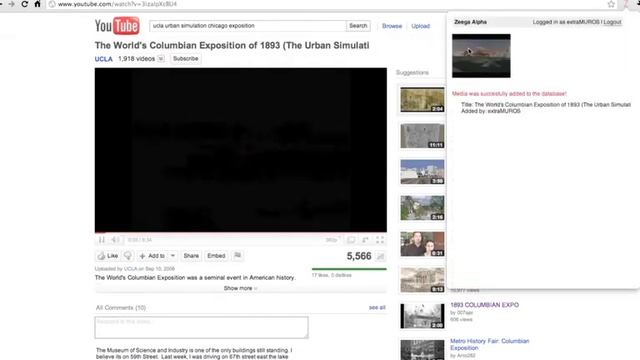640x360 pixels.
Task: Bookmark this page with the star icon
Action: (611, 4)
